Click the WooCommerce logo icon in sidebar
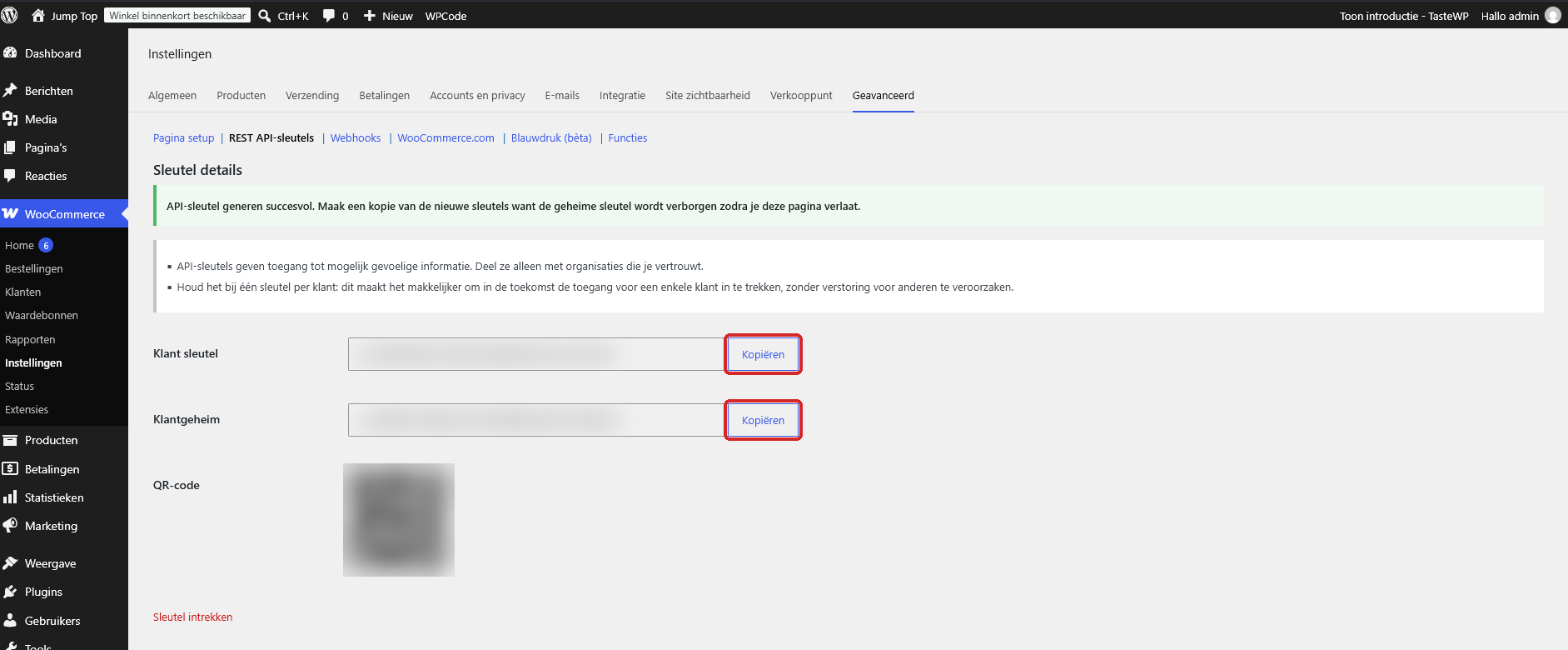 (x=10, y=213)
